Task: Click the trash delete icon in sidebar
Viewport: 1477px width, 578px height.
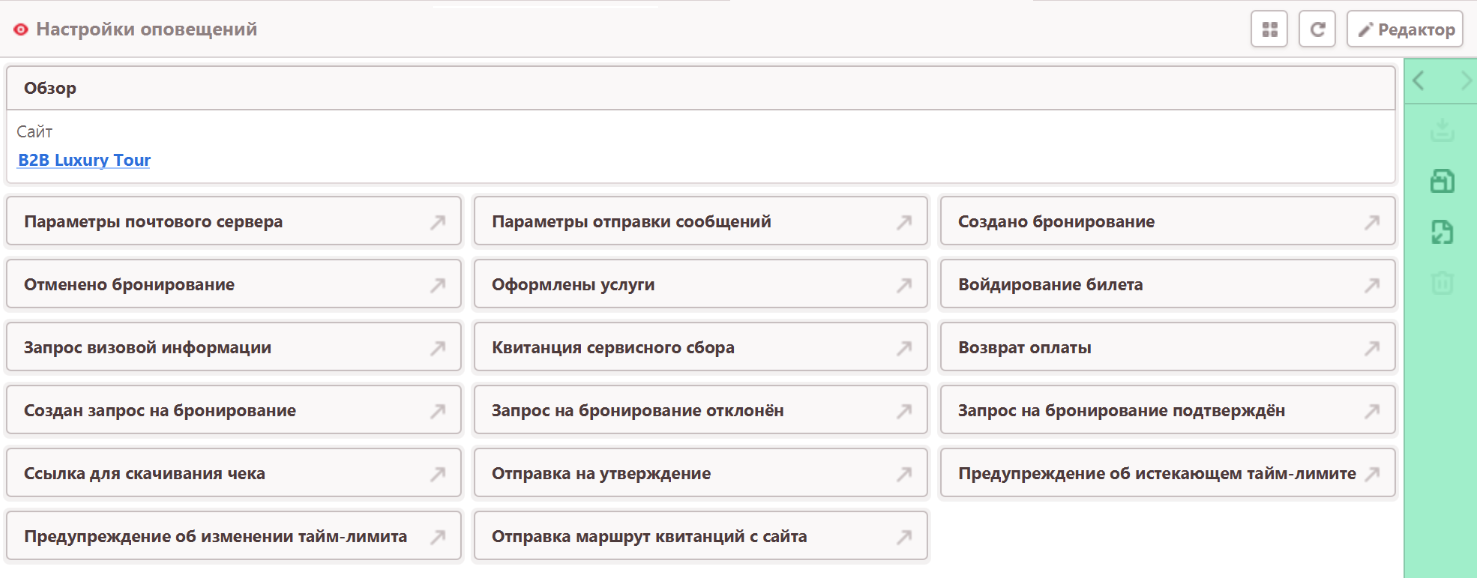Action: tap(1441, 283)
